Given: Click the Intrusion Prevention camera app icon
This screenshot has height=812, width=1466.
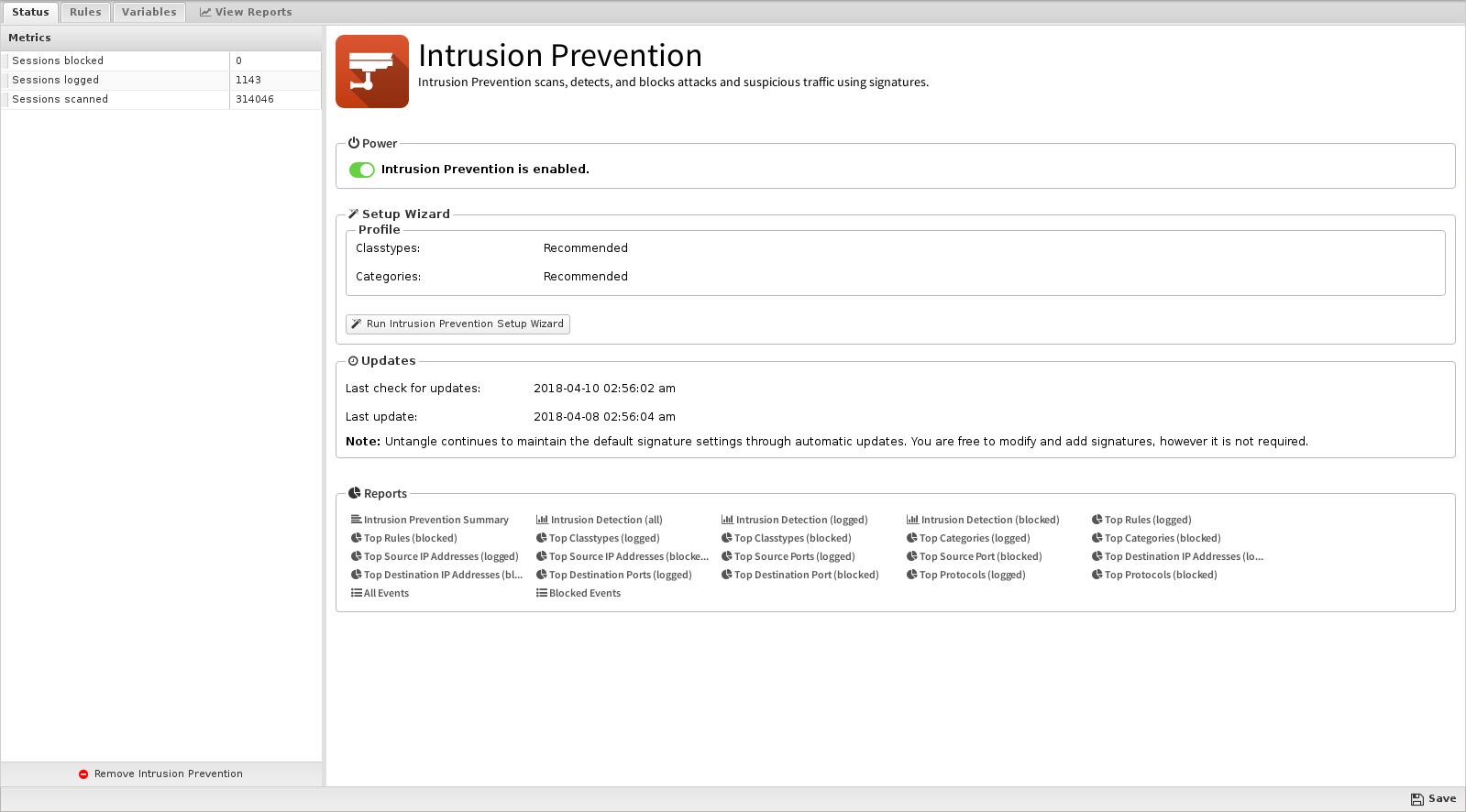Looking at the screenshot, I should [x=372, y=71].
